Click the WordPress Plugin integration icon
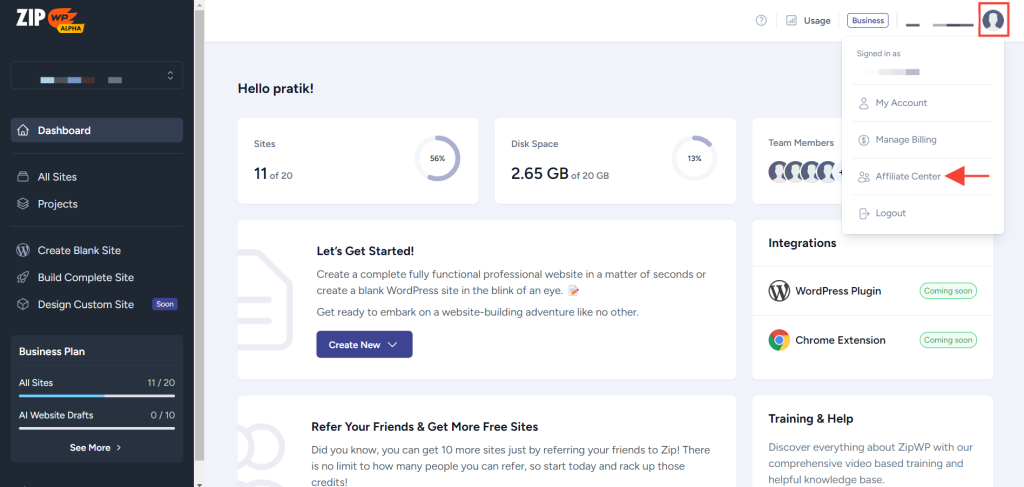Viewport: 1024px width, 487px height. (x=779, y=291)
